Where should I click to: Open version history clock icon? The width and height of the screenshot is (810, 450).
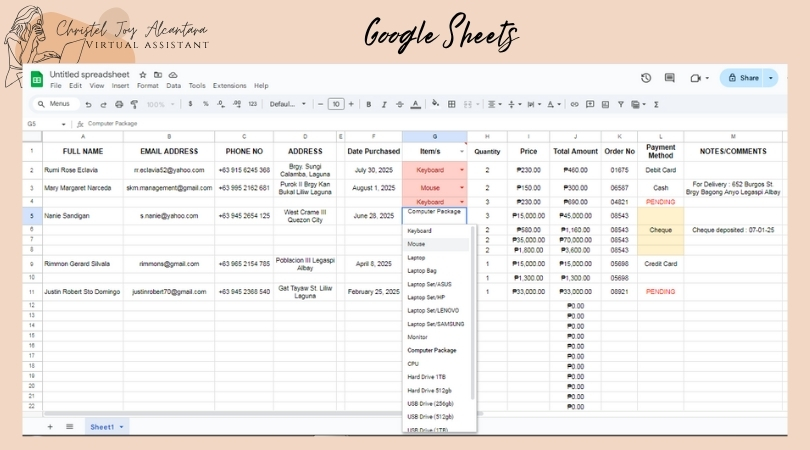pyautogui.click(x=646, y=78)
